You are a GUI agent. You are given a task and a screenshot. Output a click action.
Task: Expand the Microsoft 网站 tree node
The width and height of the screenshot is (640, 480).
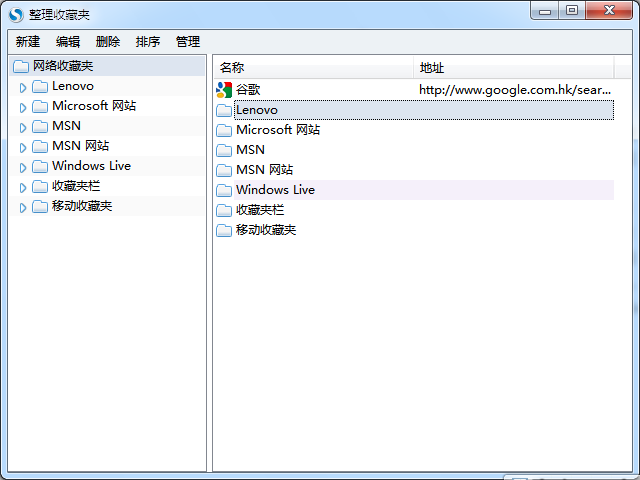pos(23,107)
